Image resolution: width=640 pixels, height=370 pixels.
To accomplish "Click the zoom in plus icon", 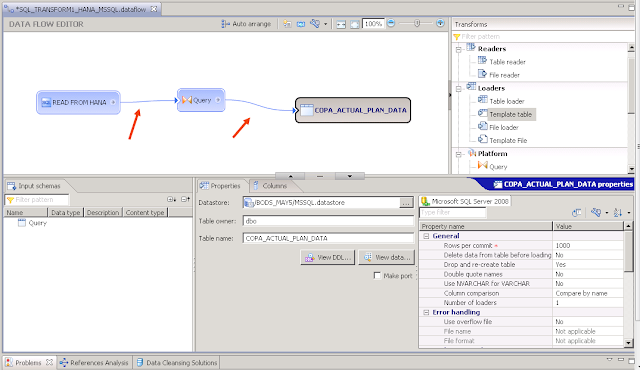I will 440,23.
